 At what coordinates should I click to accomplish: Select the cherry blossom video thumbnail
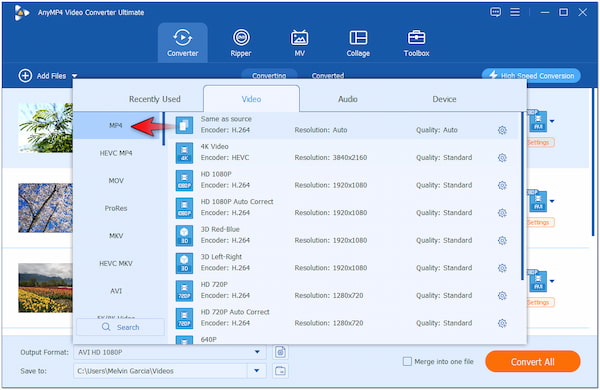(x=45, y=208)
